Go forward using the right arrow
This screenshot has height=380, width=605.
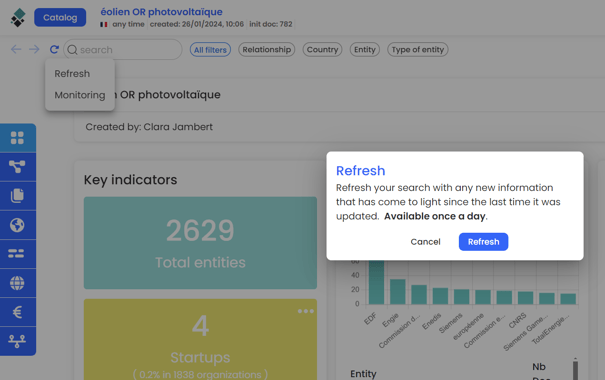(34, 49)
